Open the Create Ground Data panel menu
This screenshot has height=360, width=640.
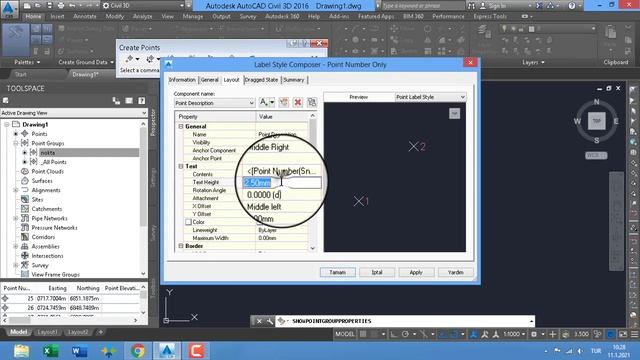point(86,62)
